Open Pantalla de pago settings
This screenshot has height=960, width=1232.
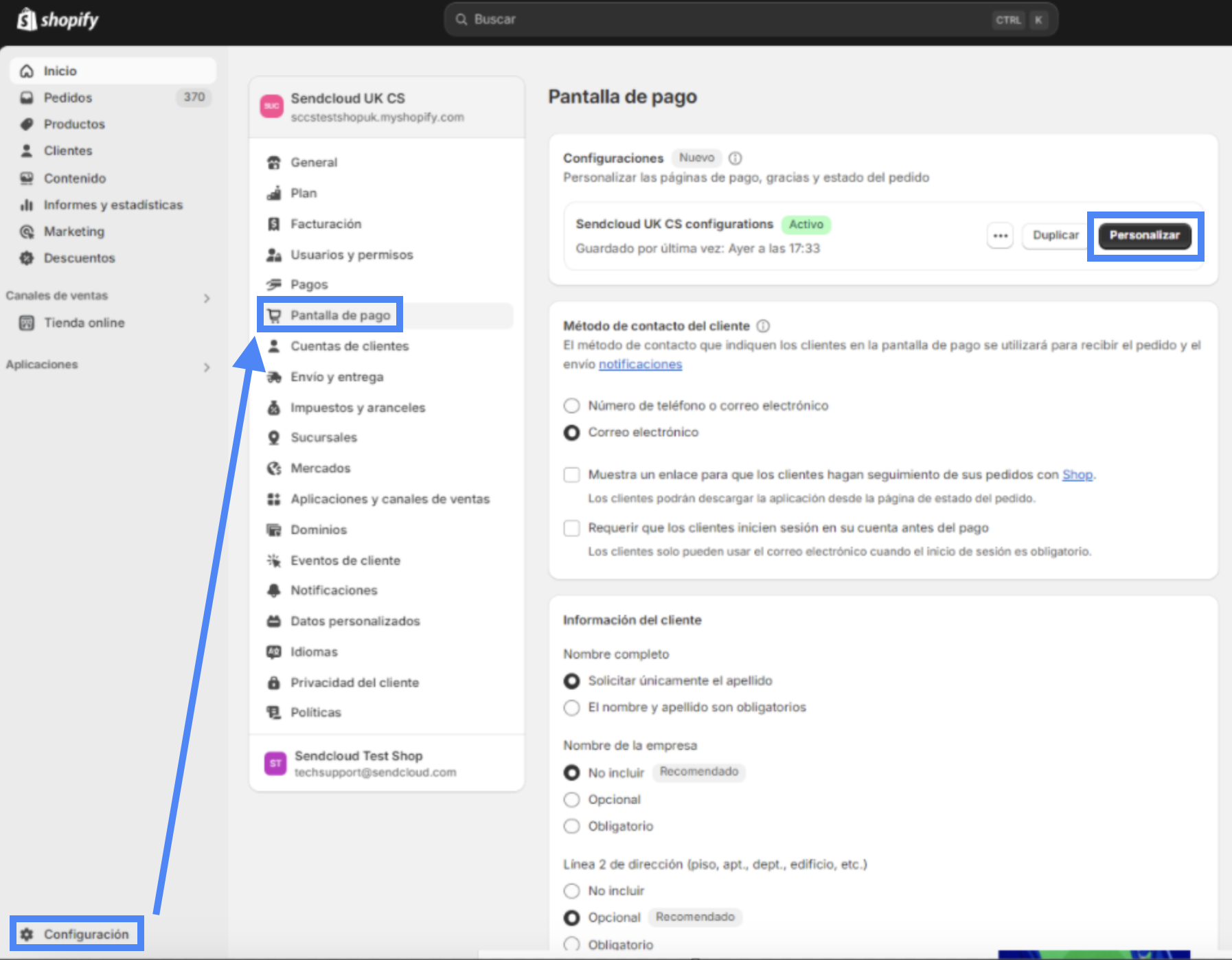(x=387, y=316)
